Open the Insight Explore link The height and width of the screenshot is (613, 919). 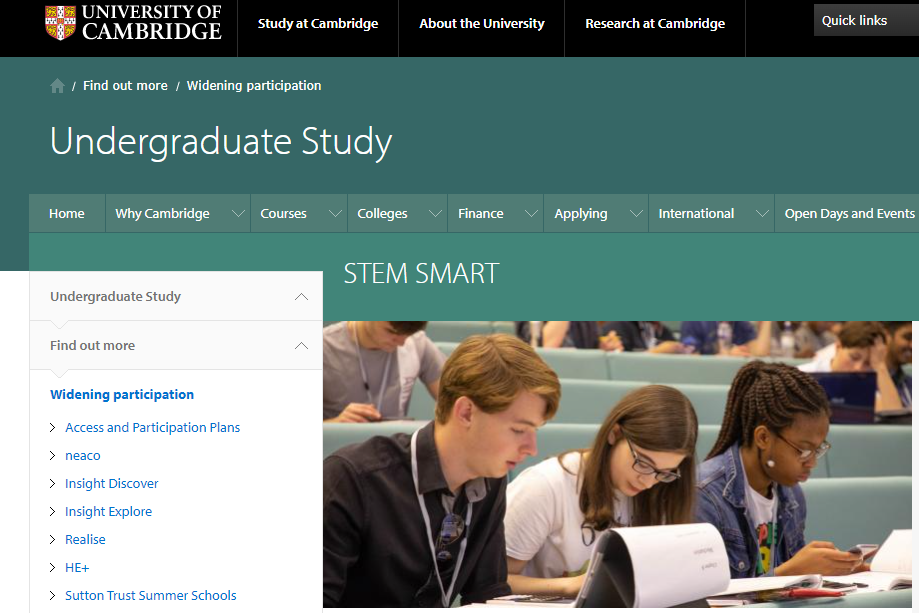108,512
